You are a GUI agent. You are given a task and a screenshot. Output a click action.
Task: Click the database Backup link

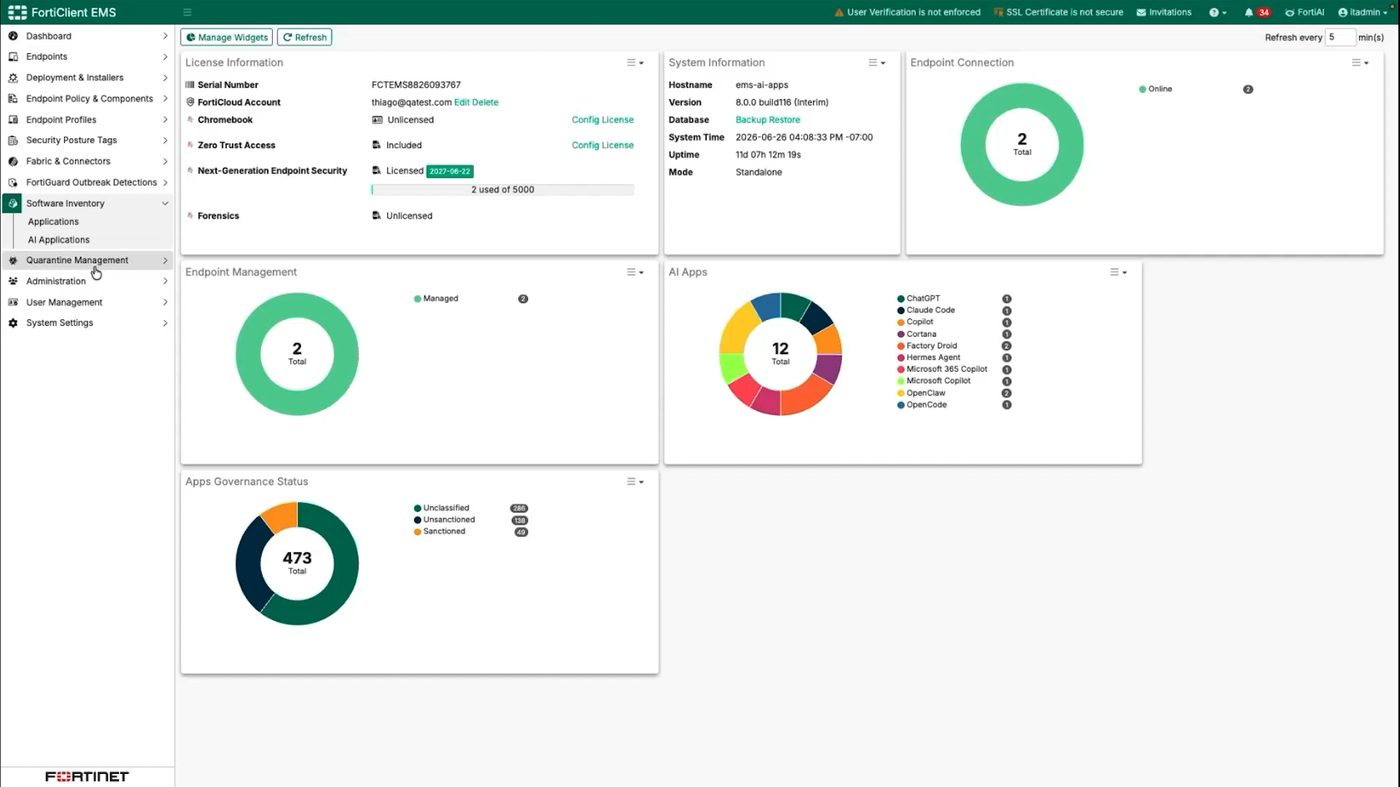pyautogui.click(x=751, y=120)
